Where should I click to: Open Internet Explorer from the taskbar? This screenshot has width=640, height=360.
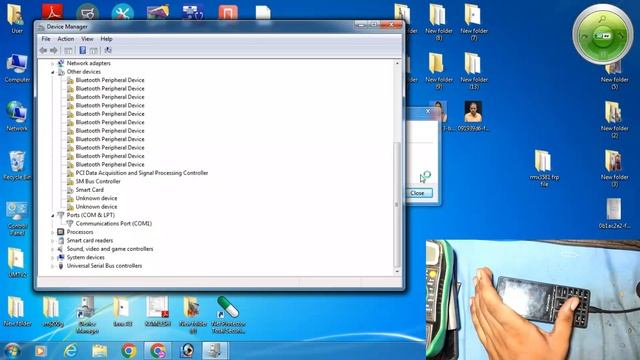pos(71,351)
